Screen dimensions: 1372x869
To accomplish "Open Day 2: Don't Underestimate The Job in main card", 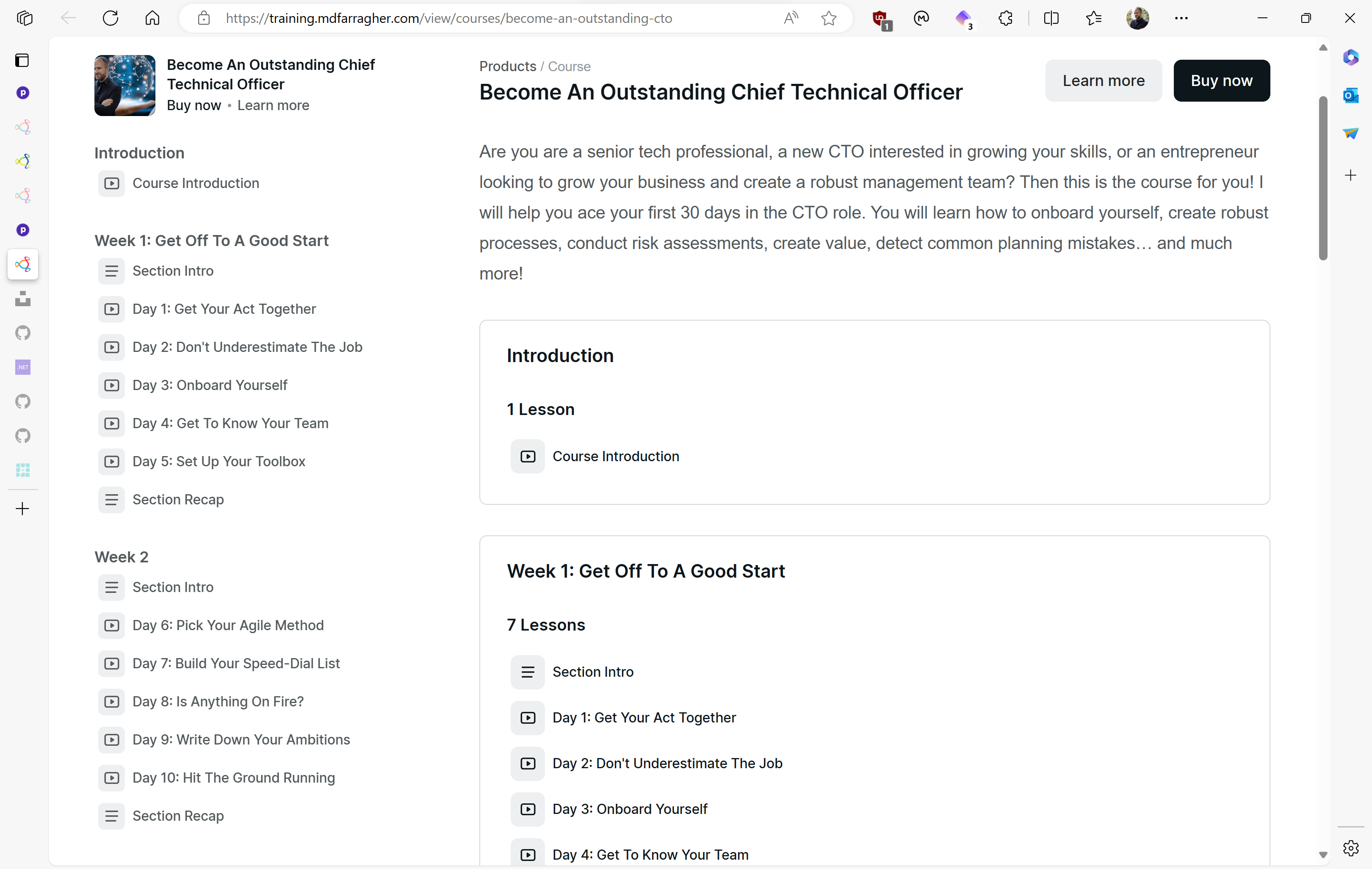I will (x=667, y=764).
